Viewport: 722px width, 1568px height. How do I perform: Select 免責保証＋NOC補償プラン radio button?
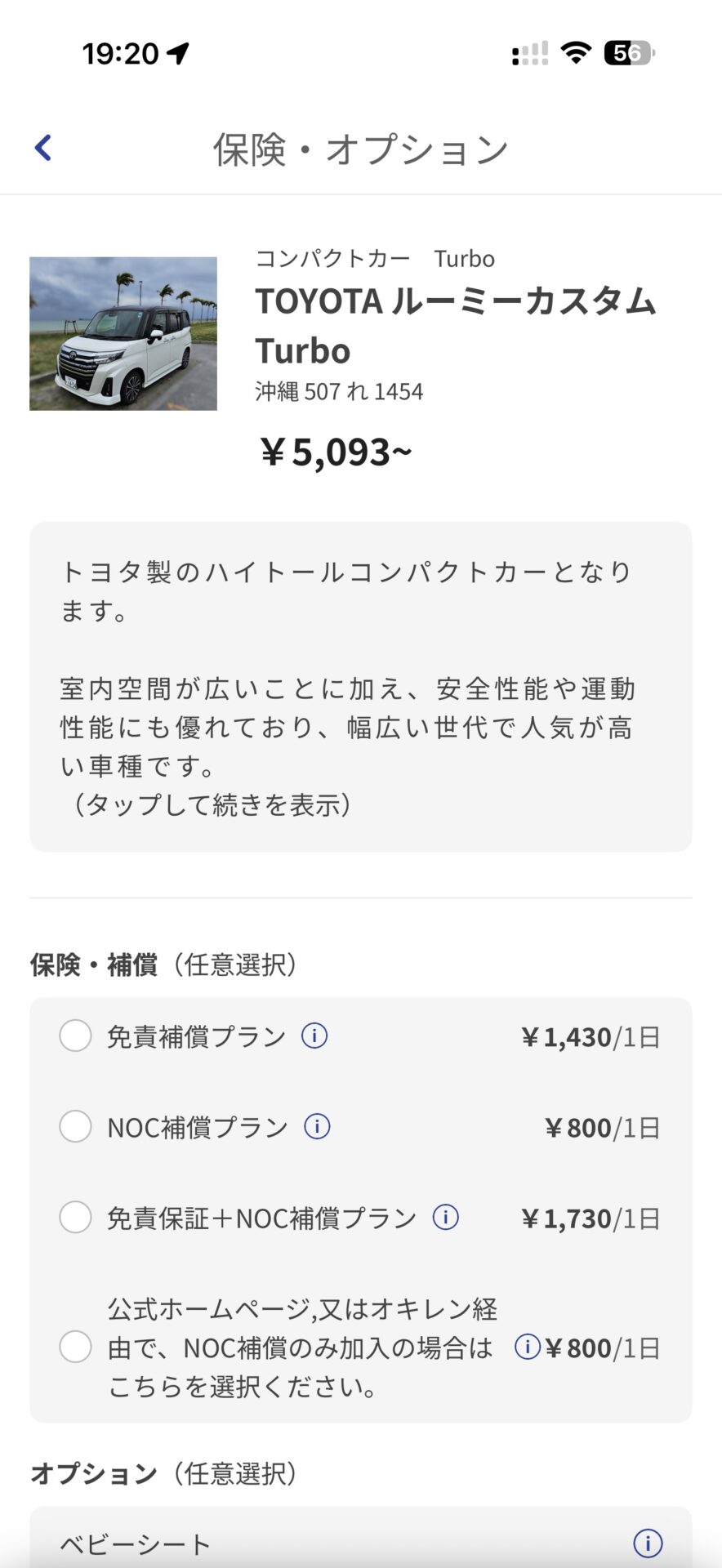pyautogui.click(x=75, y=1217)
